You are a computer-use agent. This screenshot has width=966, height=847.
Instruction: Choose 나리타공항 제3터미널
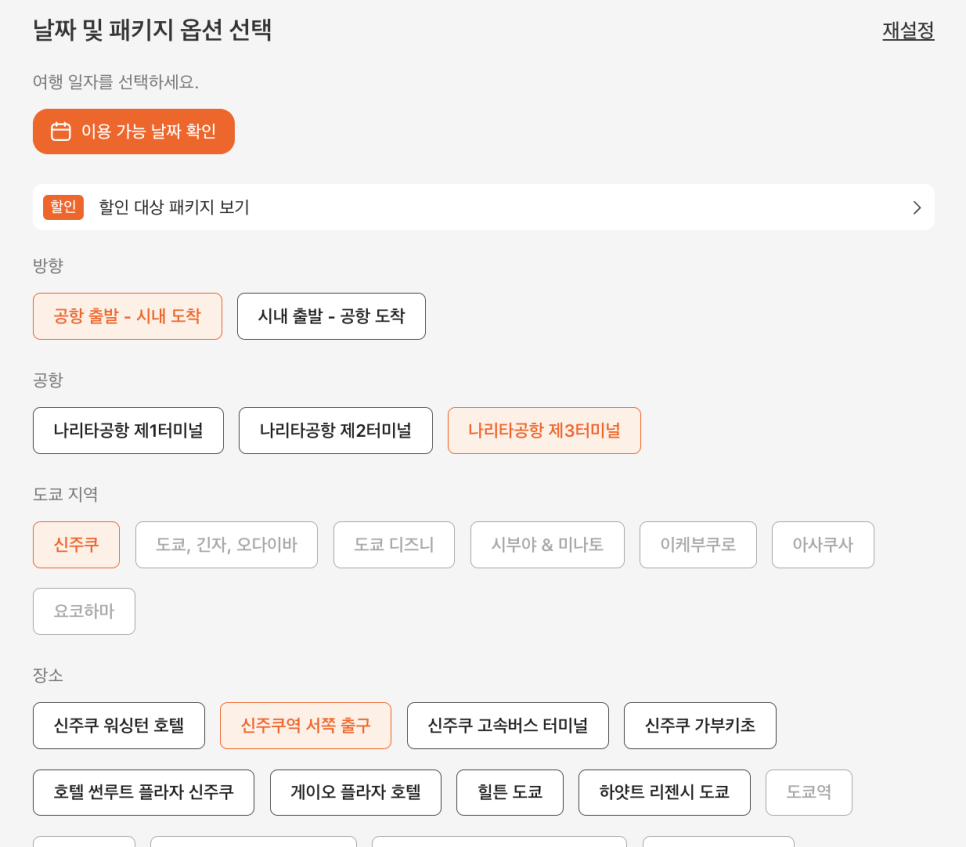544,431
